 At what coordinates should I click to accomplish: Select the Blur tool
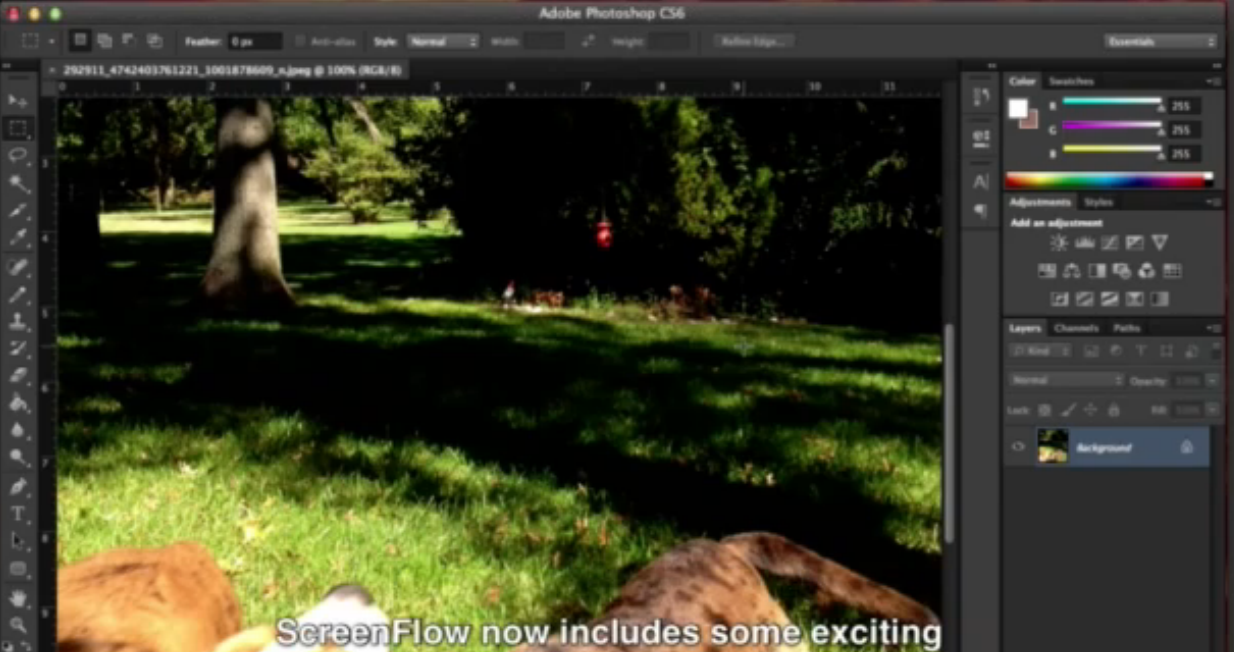18,430
